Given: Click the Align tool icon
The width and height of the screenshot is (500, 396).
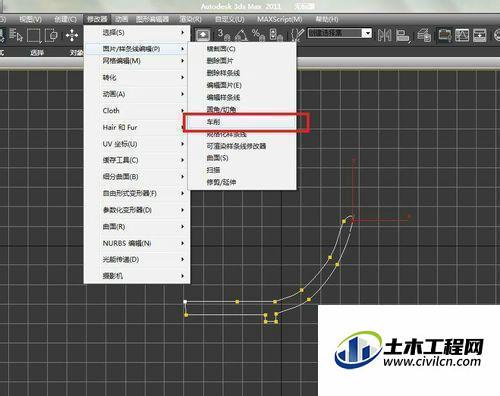Looking at the screenshot, I should (x=403, y=35).
